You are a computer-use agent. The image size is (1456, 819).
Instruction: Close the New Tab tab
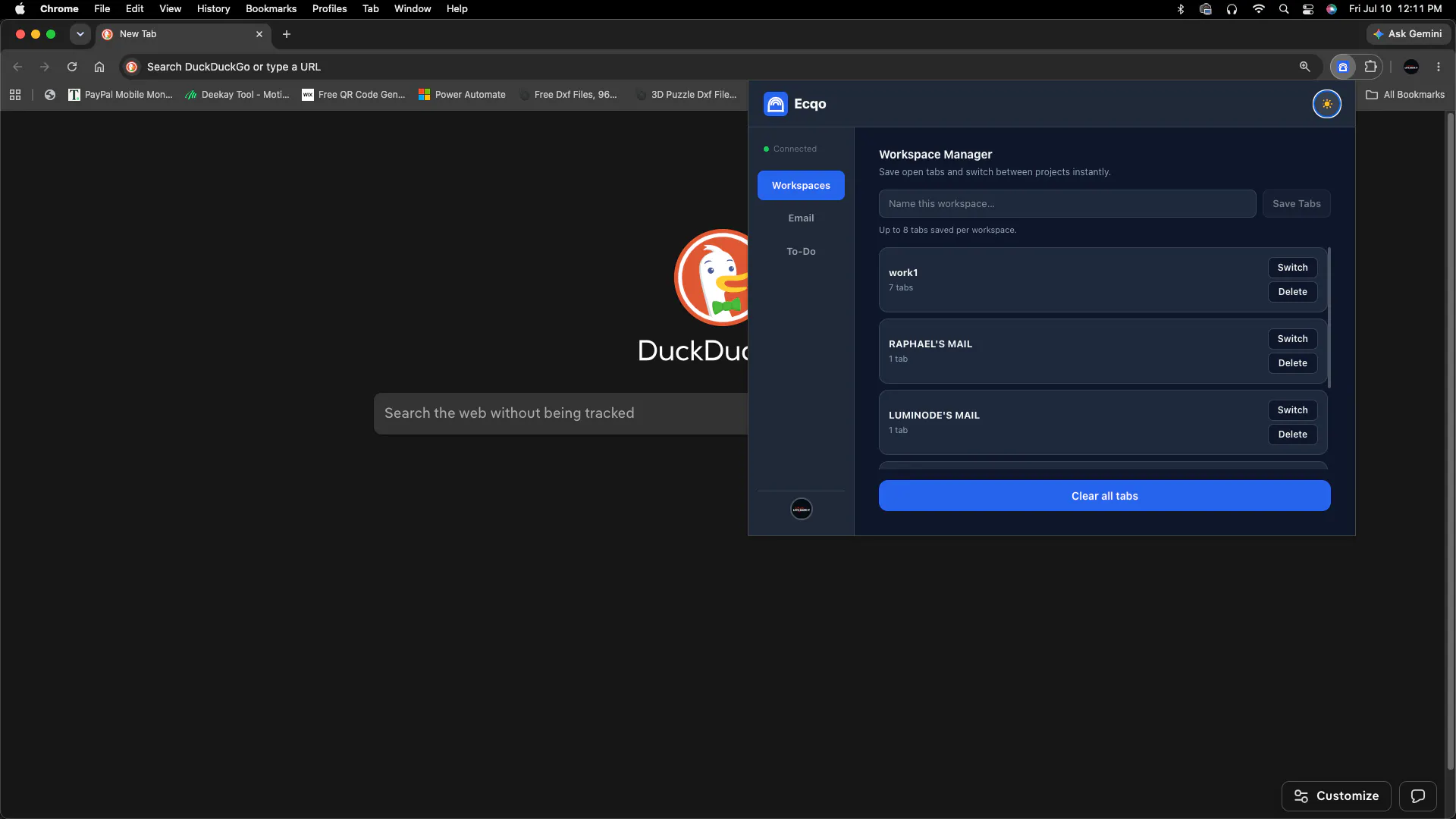pyautogui.click(x=259, y=34)
